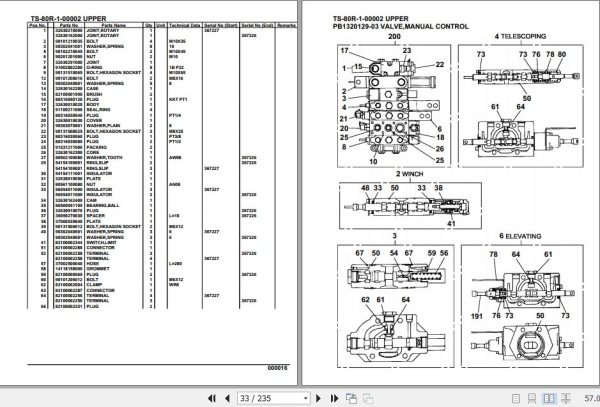
Task: Click callout number 10 below the valve diagram
Action: click(373, 161)
